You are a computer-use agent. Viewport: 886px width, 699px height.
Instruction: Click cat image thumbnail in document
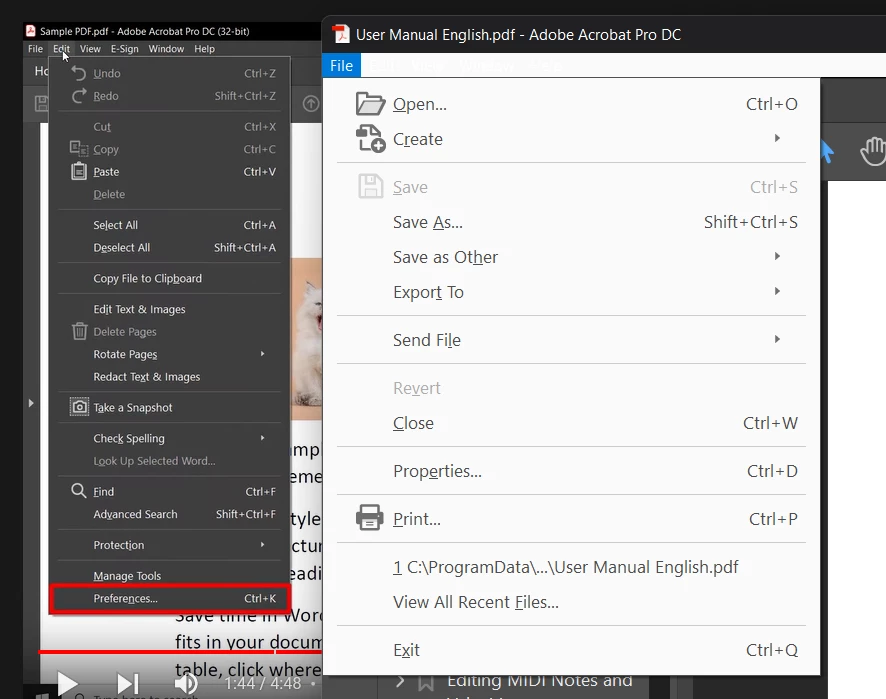pos(306,339)
